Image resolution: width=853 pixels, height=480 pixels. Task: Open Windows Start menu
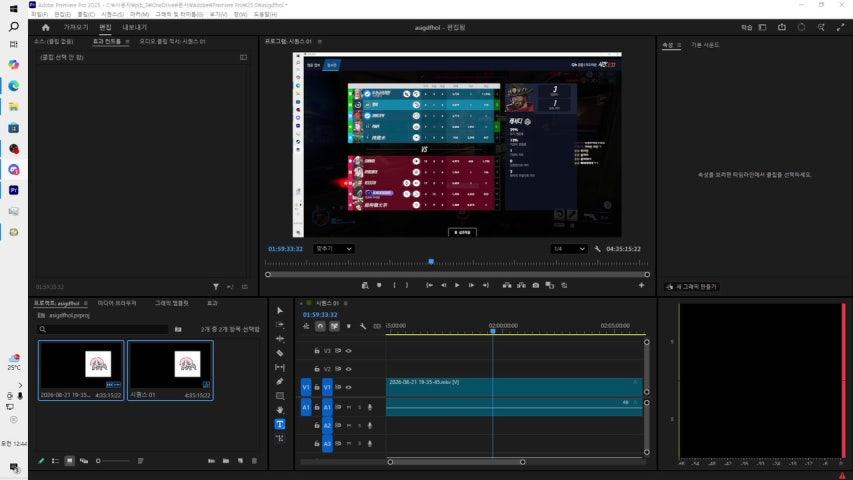pos(14,9)
